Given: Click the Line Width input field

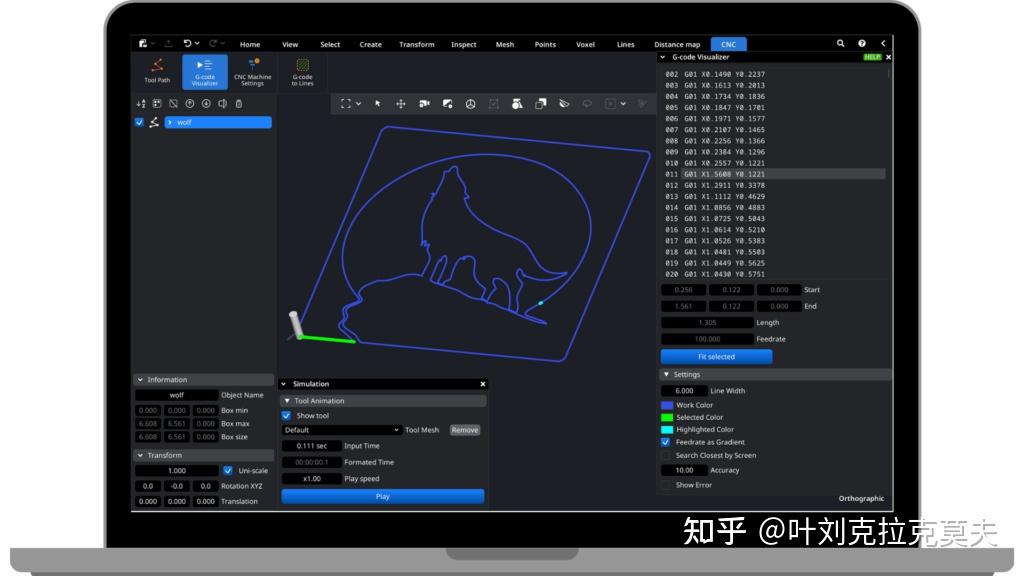Looking at the screenshot, I should coord(684,391).
